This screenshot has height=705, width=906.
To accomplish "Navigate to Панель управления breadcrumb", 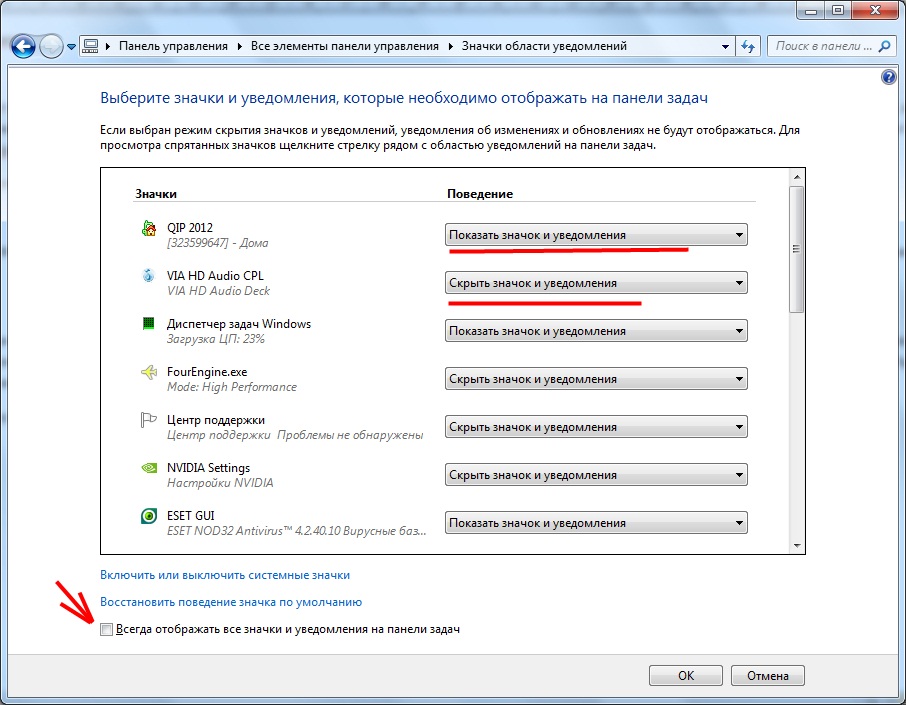I will [x=173, y=46].
